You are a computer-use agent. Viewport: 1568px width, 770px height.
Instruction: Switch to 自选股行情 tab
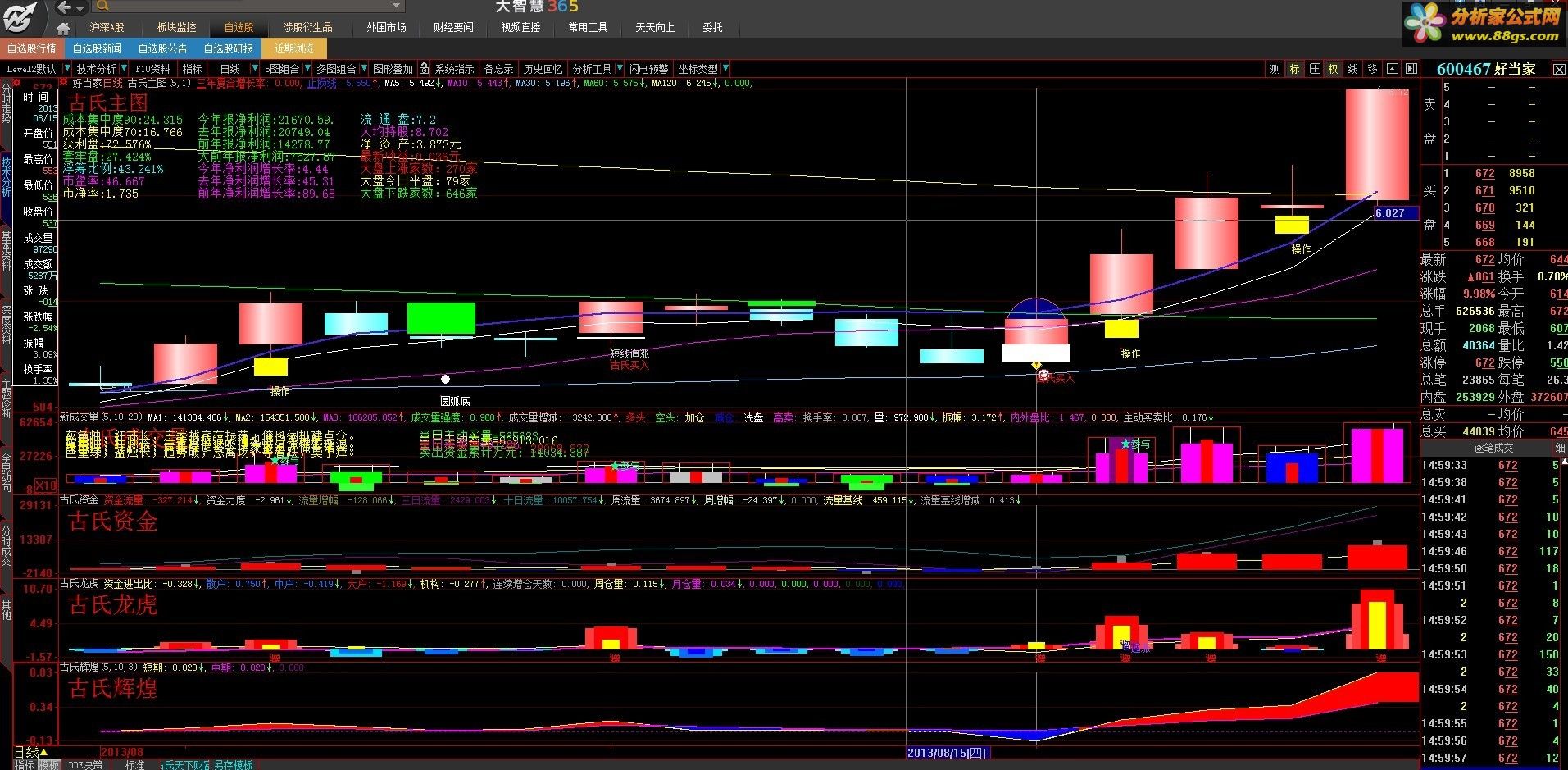point(32,48)
